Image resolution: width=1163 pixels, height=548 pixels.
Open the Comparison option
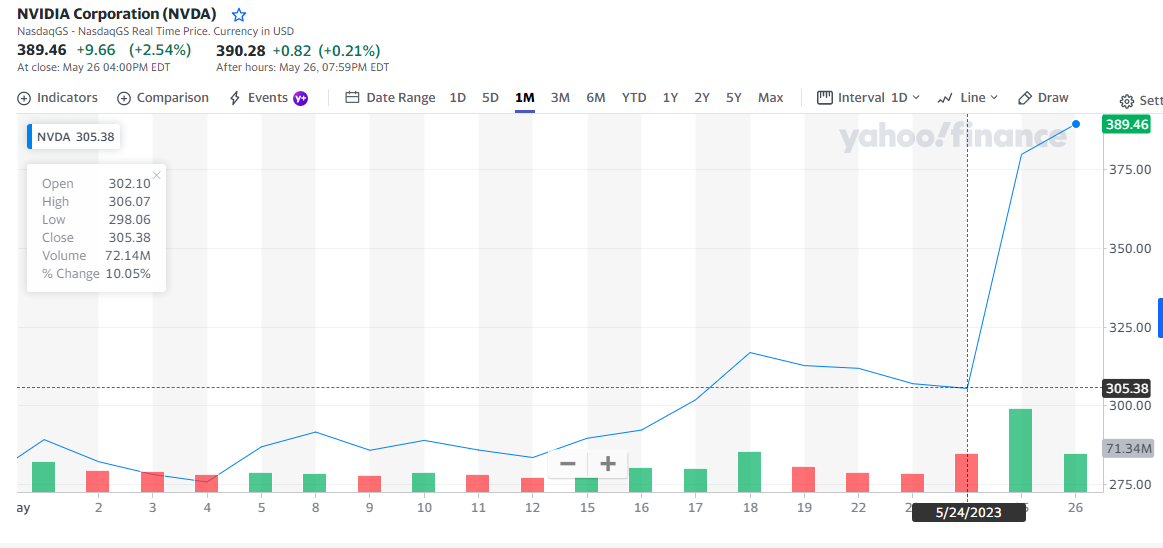tap(163, 98)
